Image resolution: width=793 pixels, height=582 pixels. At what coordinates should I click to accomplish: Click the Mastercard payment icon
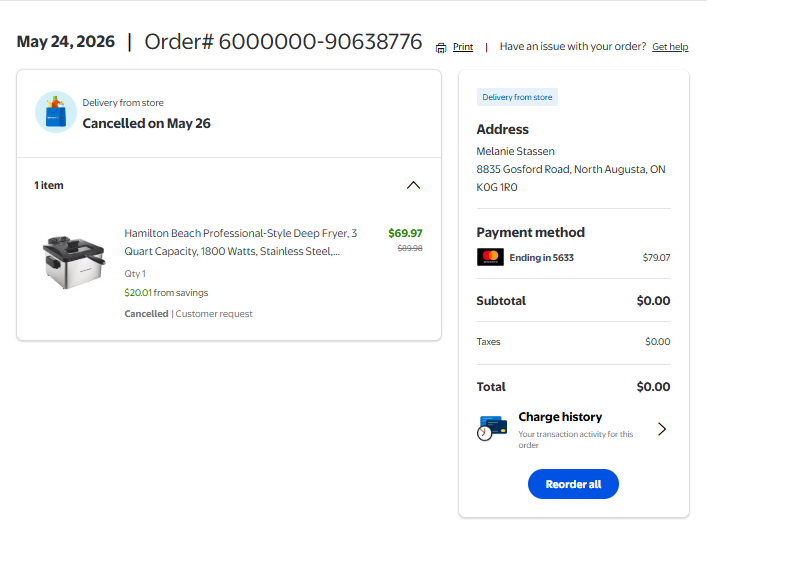490,257
